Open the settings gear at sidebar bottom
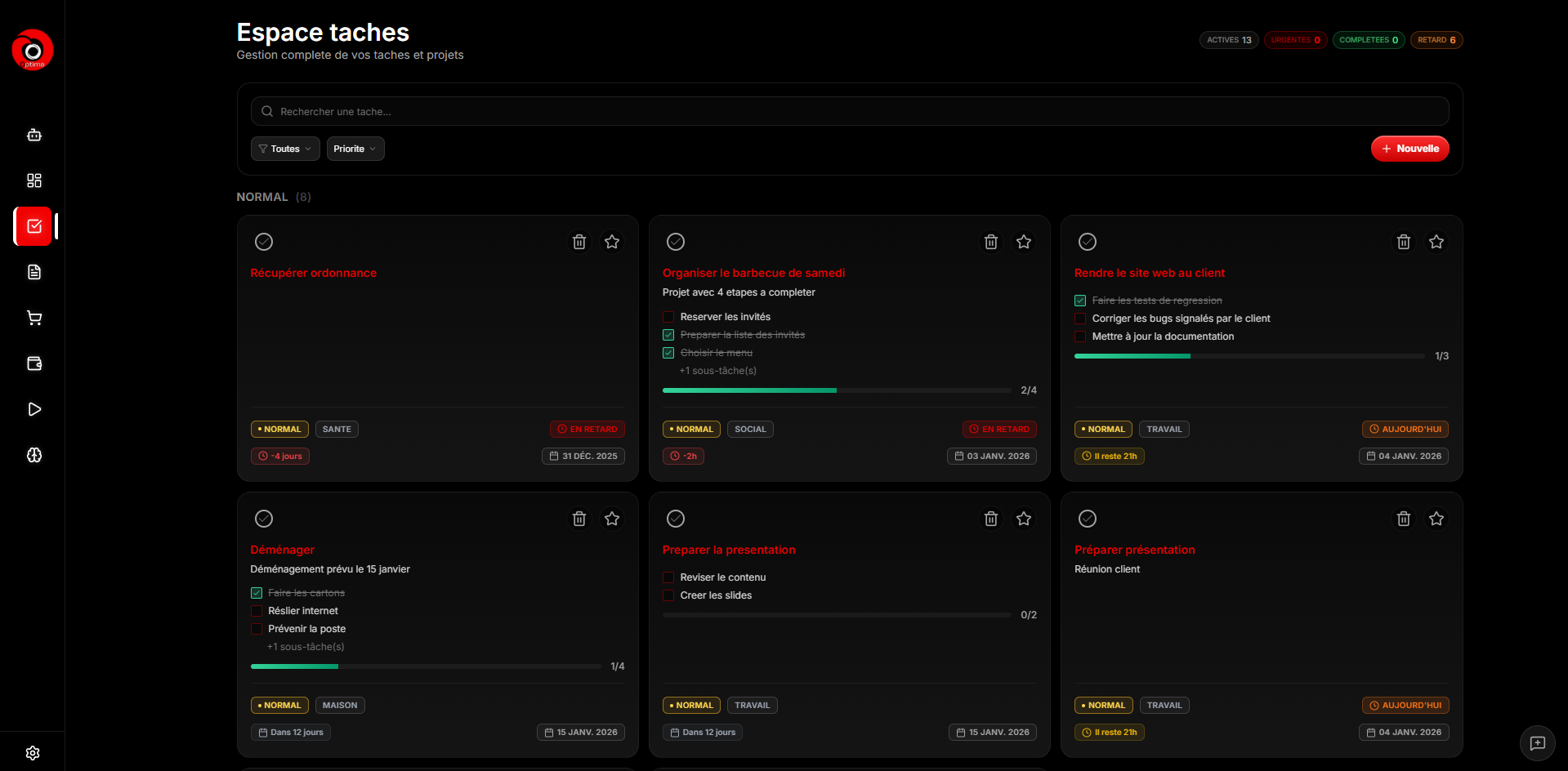The image size is (1568, 771). click(33, 752)
